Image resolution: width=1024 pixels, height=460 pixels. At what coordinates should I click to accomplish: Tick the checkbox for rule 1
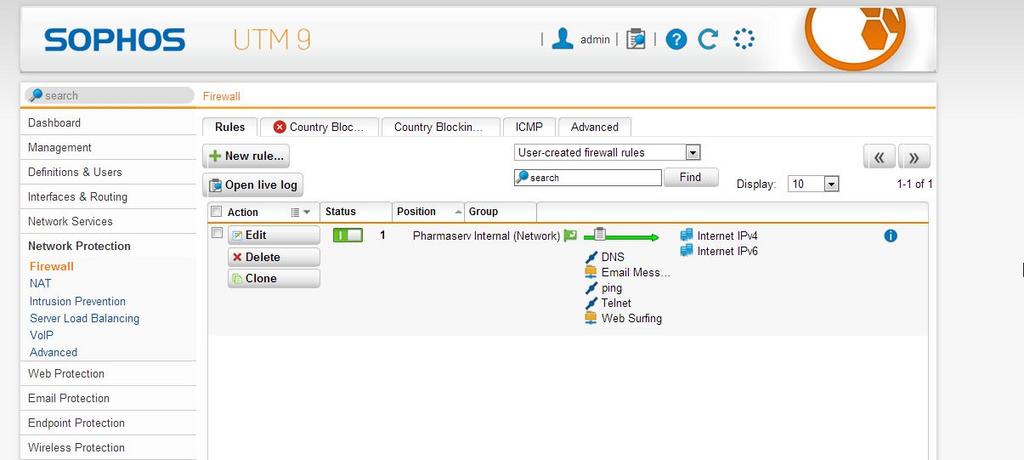[x=217, y=233]
